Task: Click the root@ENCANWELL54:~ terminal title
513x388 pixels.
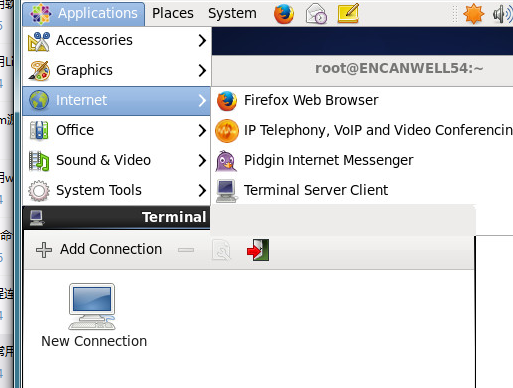Action: click(x=399, y=68)
